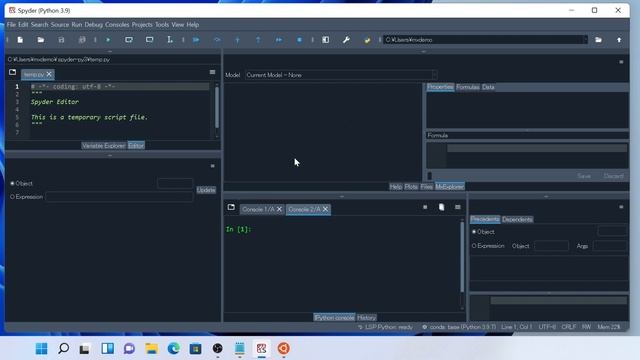
Task: Save all files from the toolbar
Action: (x=82, y=40)
